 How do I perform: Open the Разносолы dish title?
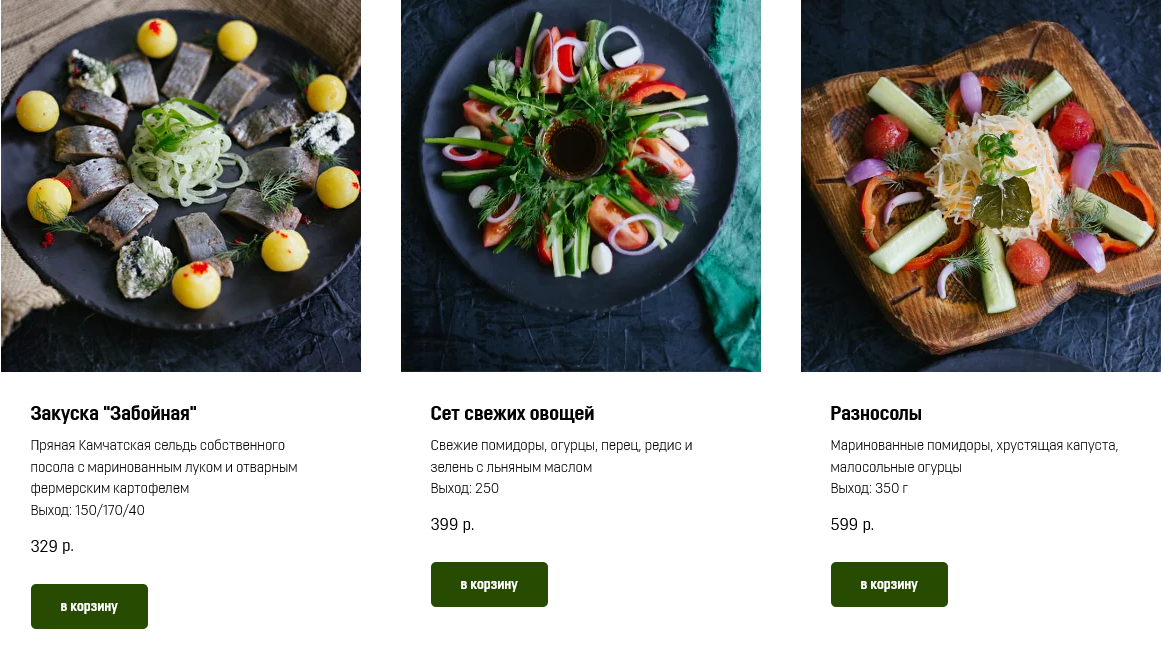pyautogui.click(x=876, y=413)
